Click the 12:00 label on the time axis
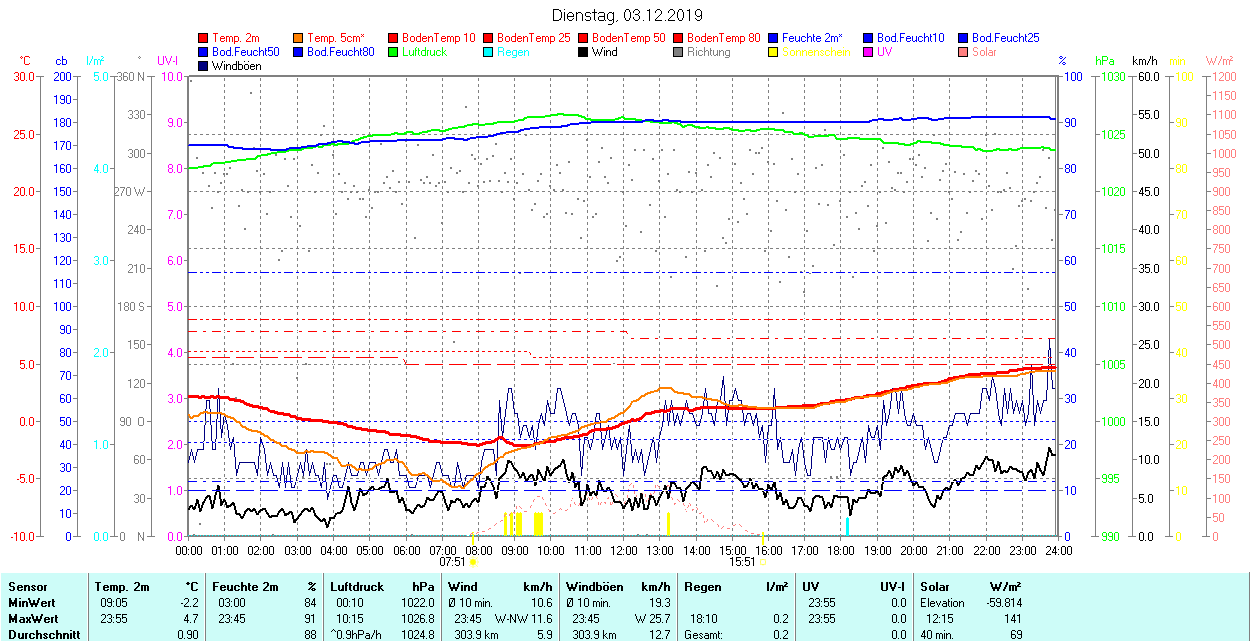Screen dimensions: 1250x641 tap(624, 550)
